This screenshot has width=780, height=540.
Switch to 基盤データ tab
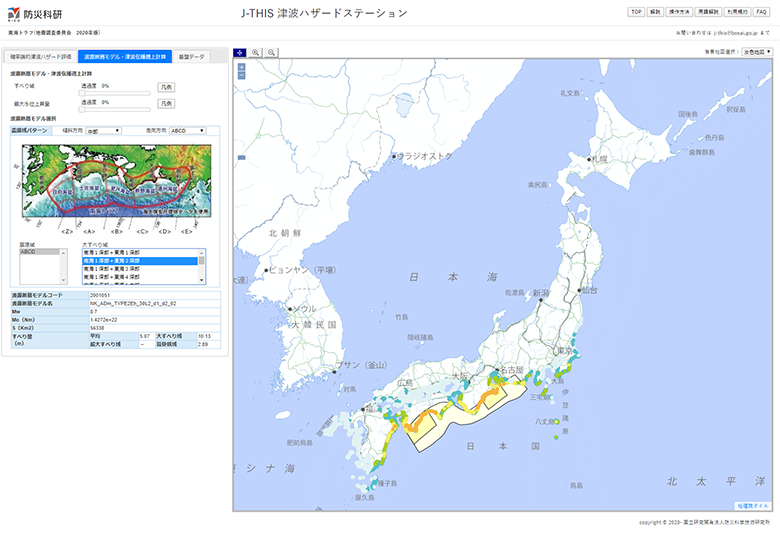point(191,57)
